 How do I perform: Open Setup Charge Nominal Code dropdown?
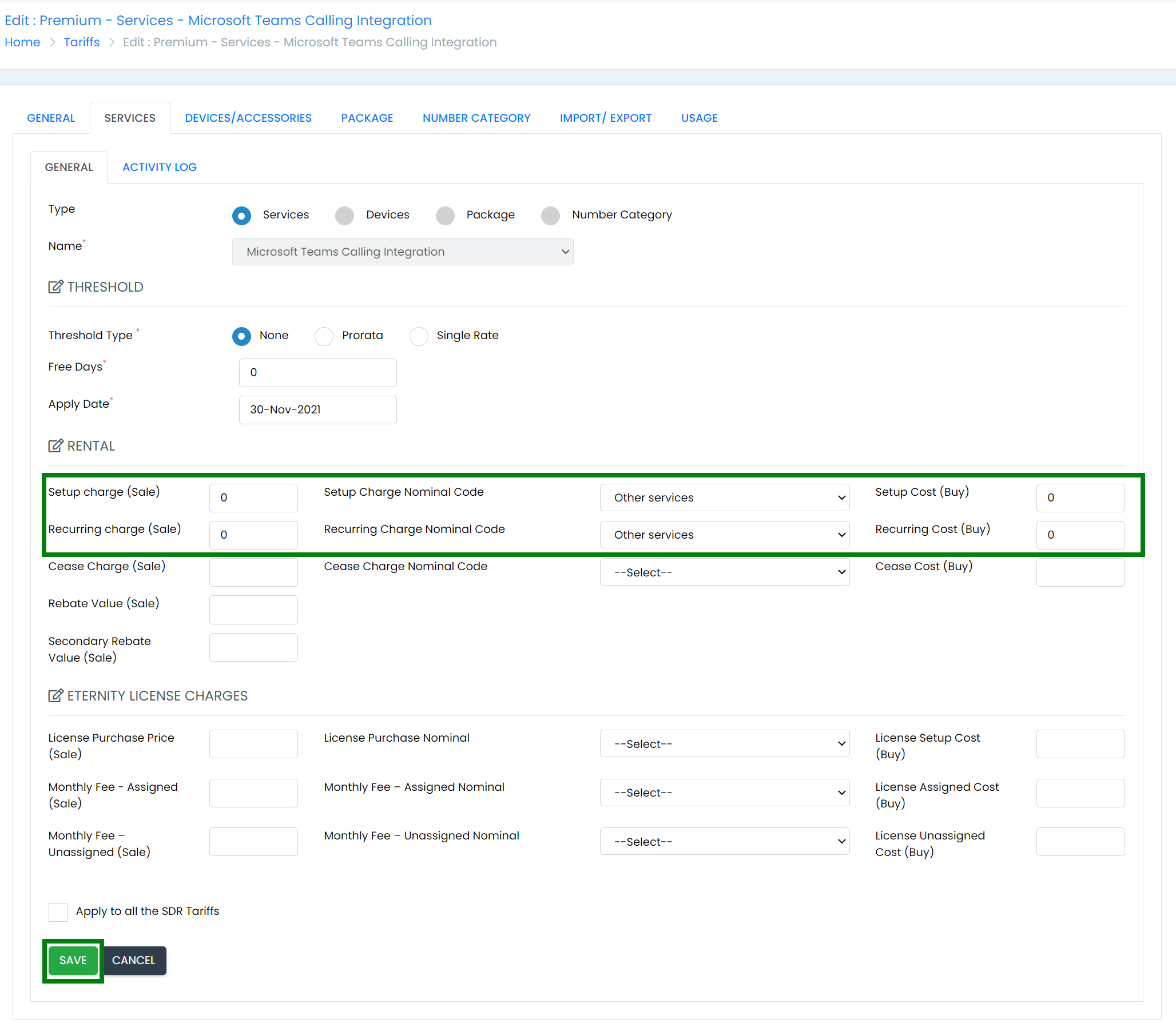pos(725,497)
